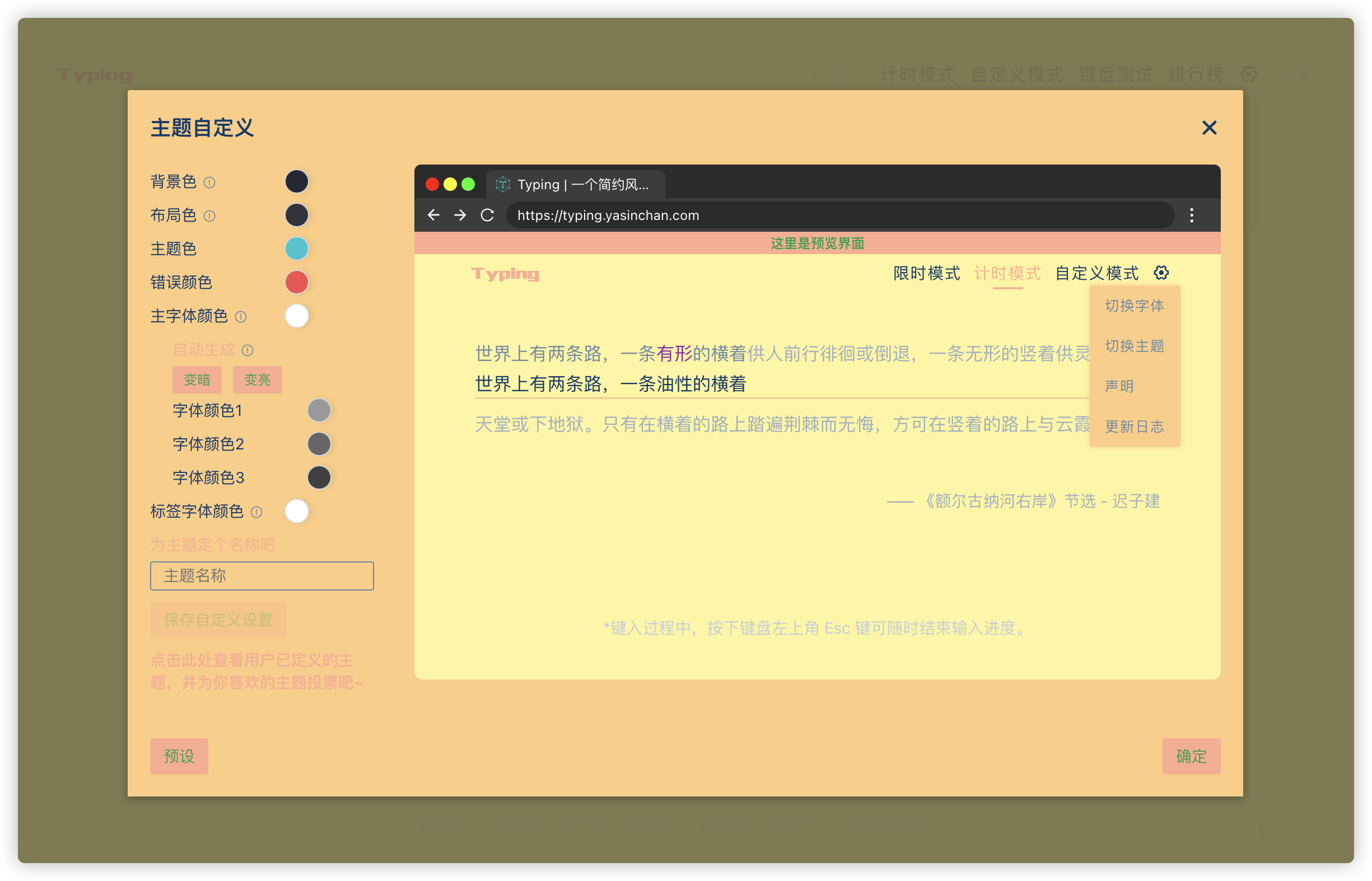Click the 这里是预览界面 banner text
1372x881 pixels.
click(x=818, y=243)
